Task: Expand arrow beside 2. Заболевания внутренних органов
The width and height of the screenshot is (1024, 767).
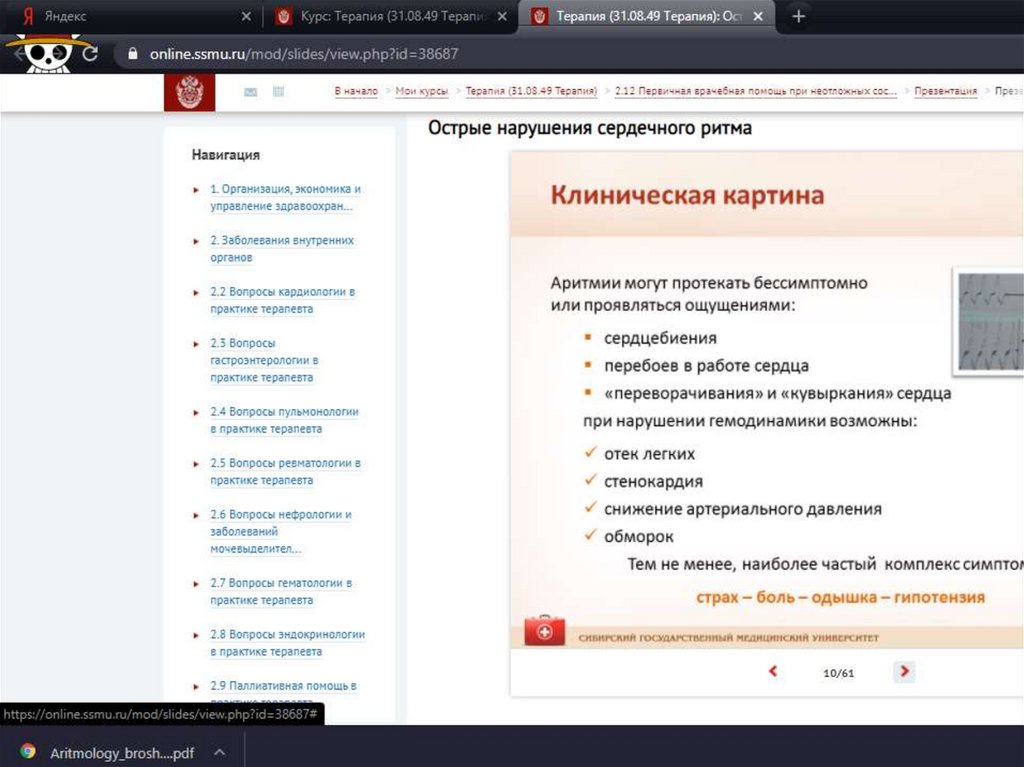Action: (195, 241)
